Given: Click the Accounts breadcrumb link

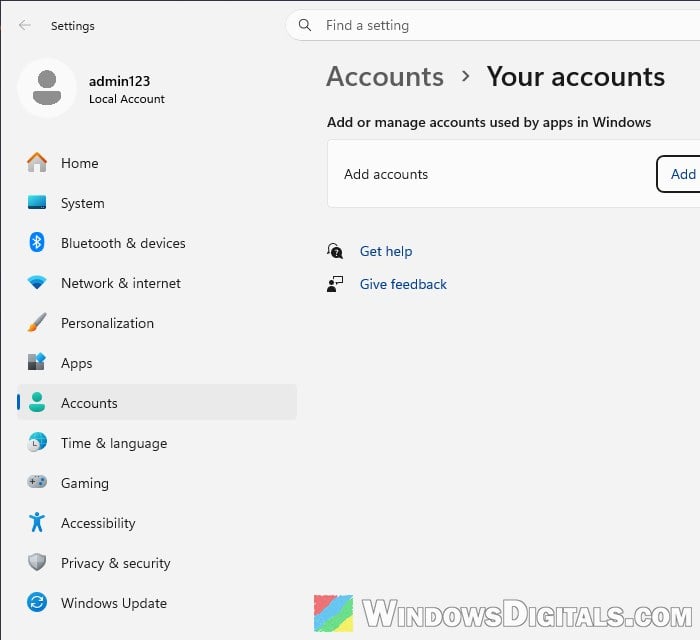Looking at the screenshot, I should 385,76.
